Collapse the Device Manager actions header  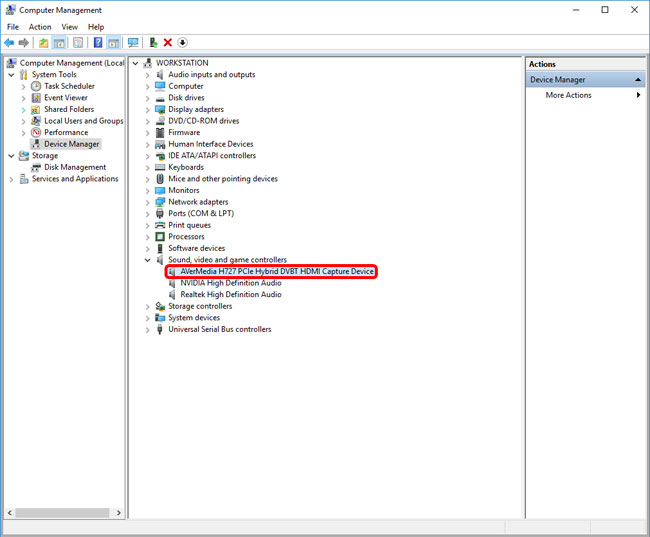638,80
